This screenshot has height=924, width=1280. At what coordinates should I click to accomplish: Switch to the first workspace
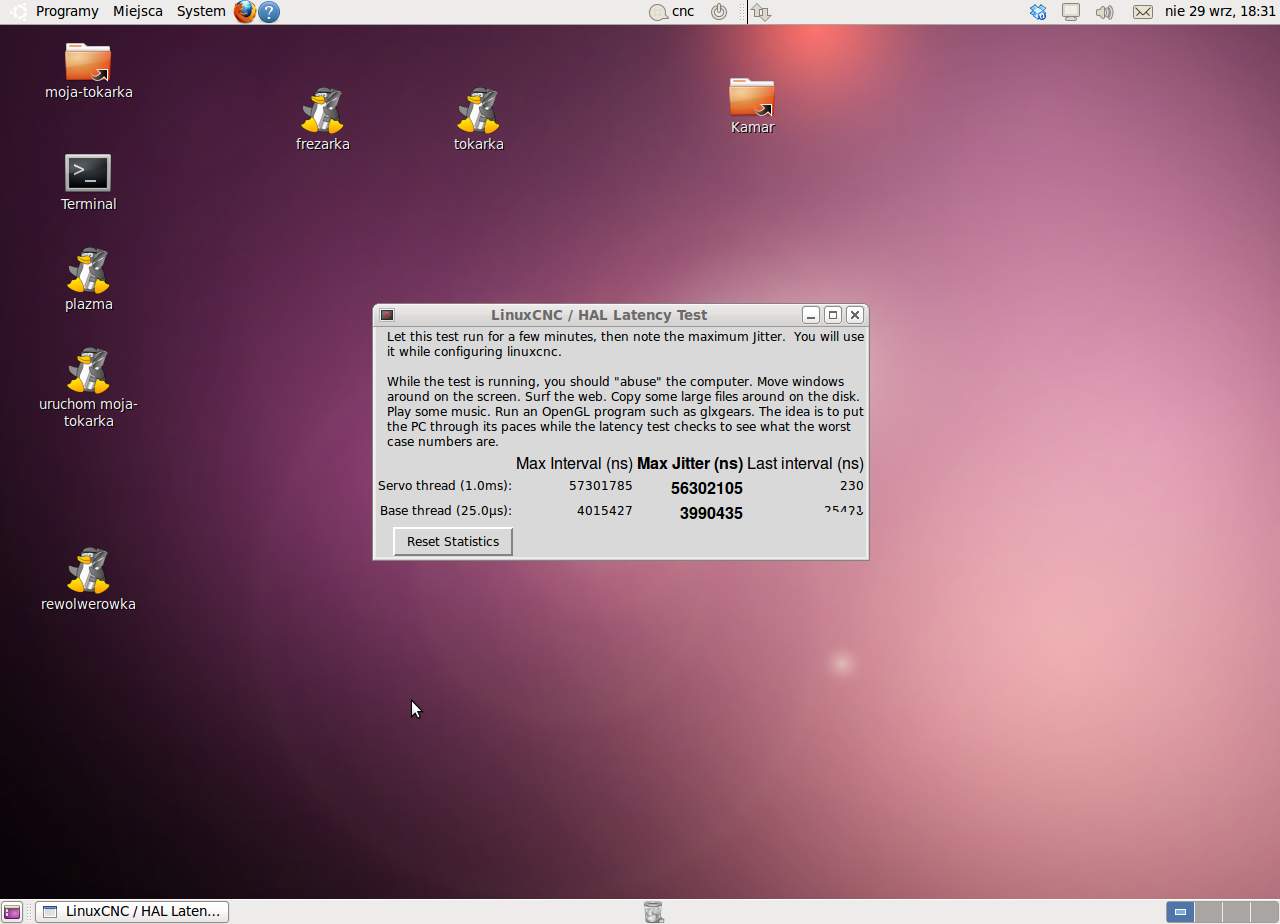1180,912
